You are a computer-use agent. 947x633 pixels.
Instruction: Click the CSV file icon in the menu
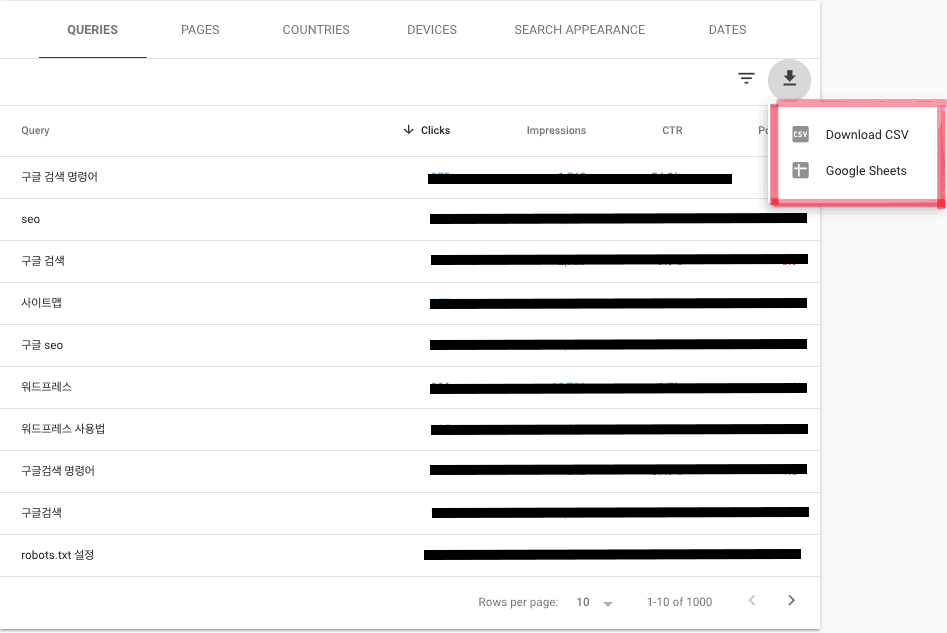tap(801, 134)
